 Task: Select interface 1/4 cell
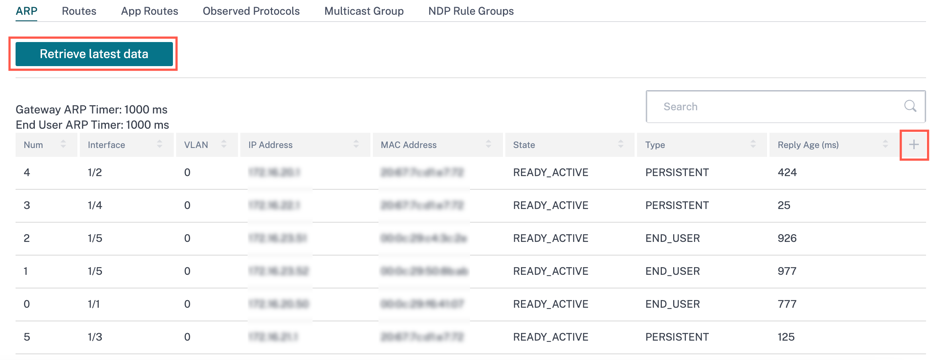pos(95,205)
